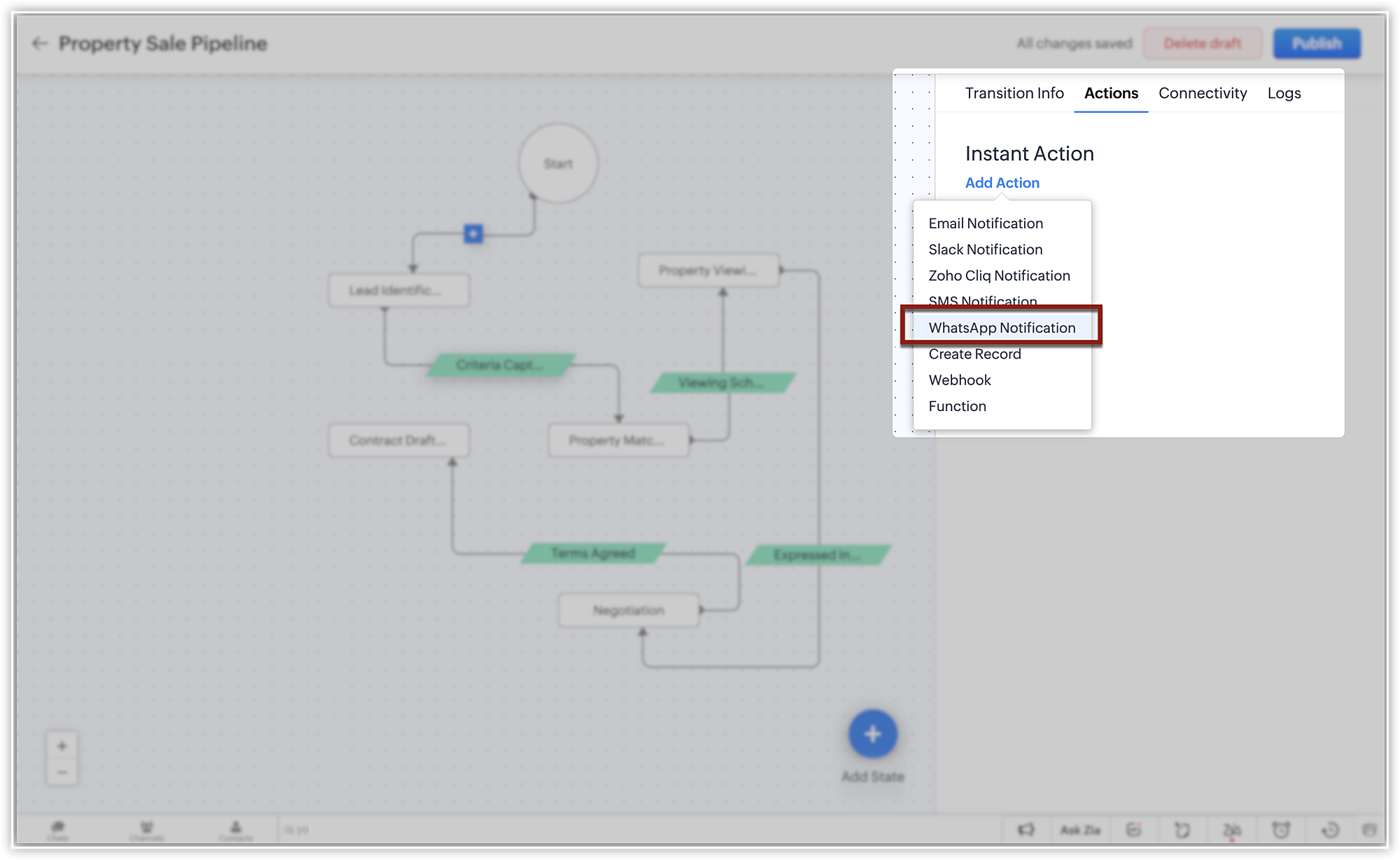Open the Logs tab
Screen dimensions: 1400x860
click(1284, 93)
